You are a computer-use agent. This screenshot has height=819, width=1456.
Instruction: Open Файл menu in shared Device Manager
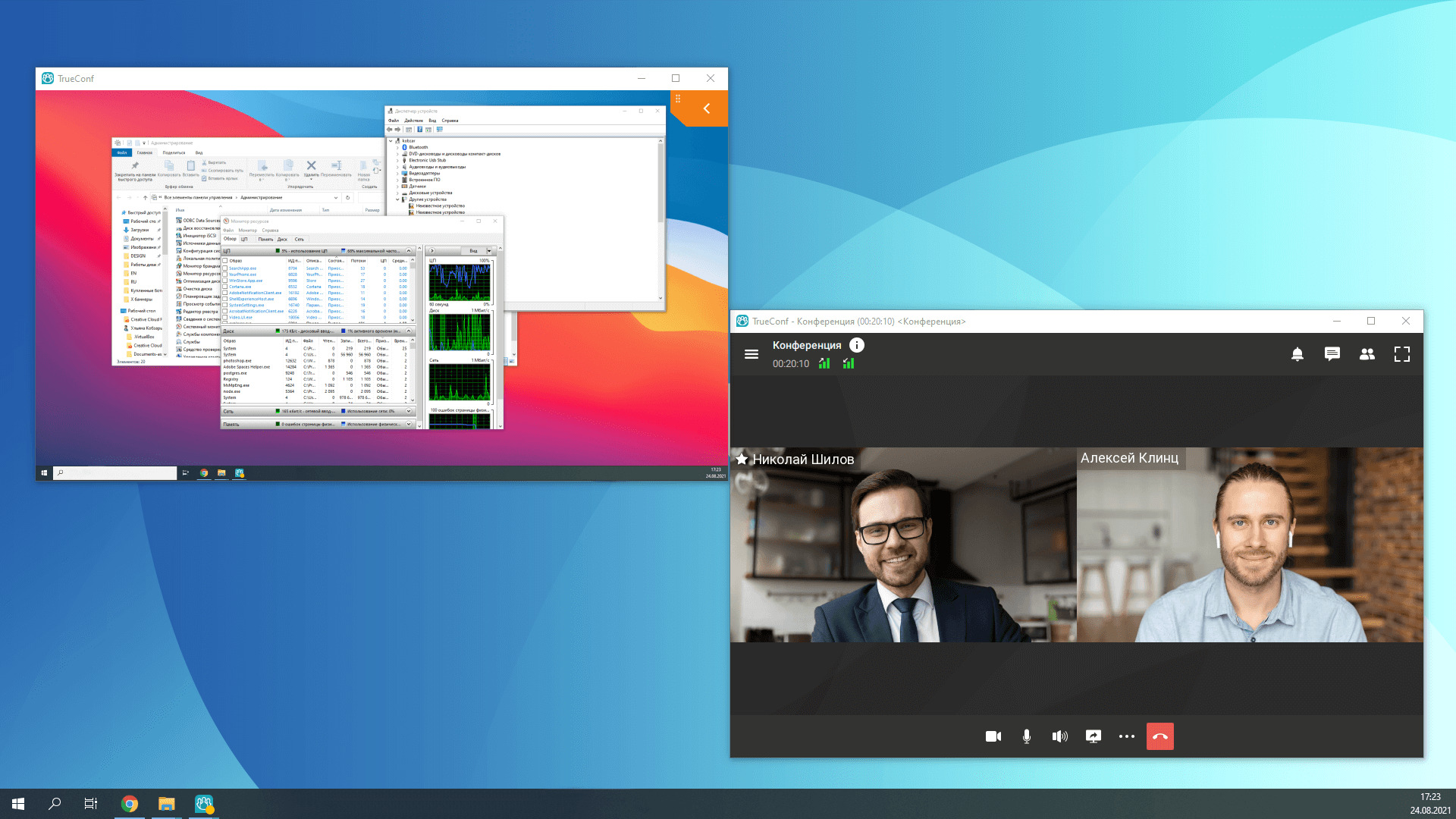click(x=394, y=121)
